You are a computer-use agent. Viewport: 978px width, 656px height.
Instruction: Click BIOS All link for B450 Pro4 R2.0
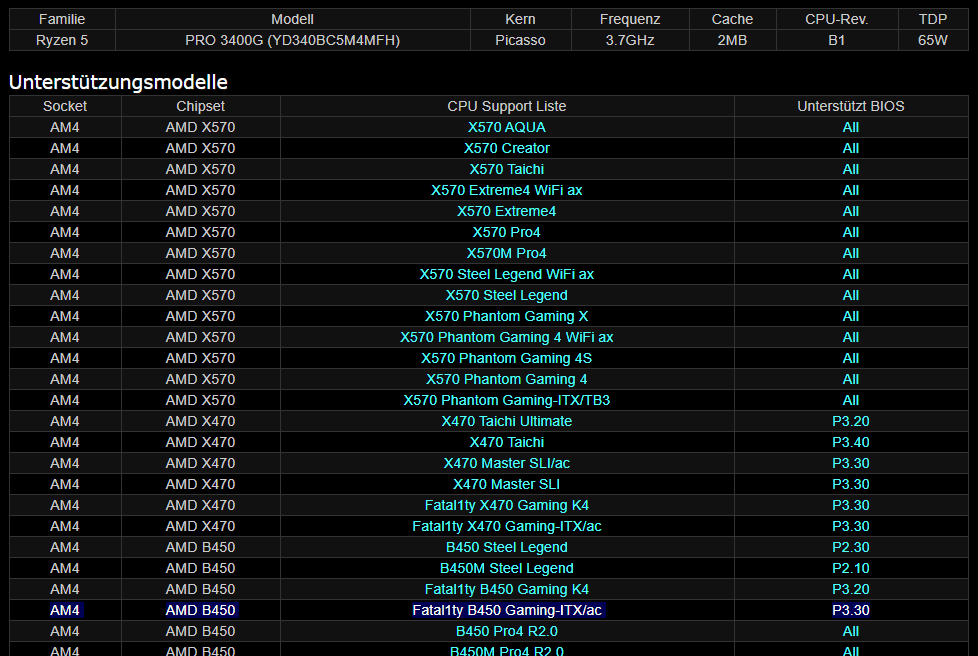[851, 631]
